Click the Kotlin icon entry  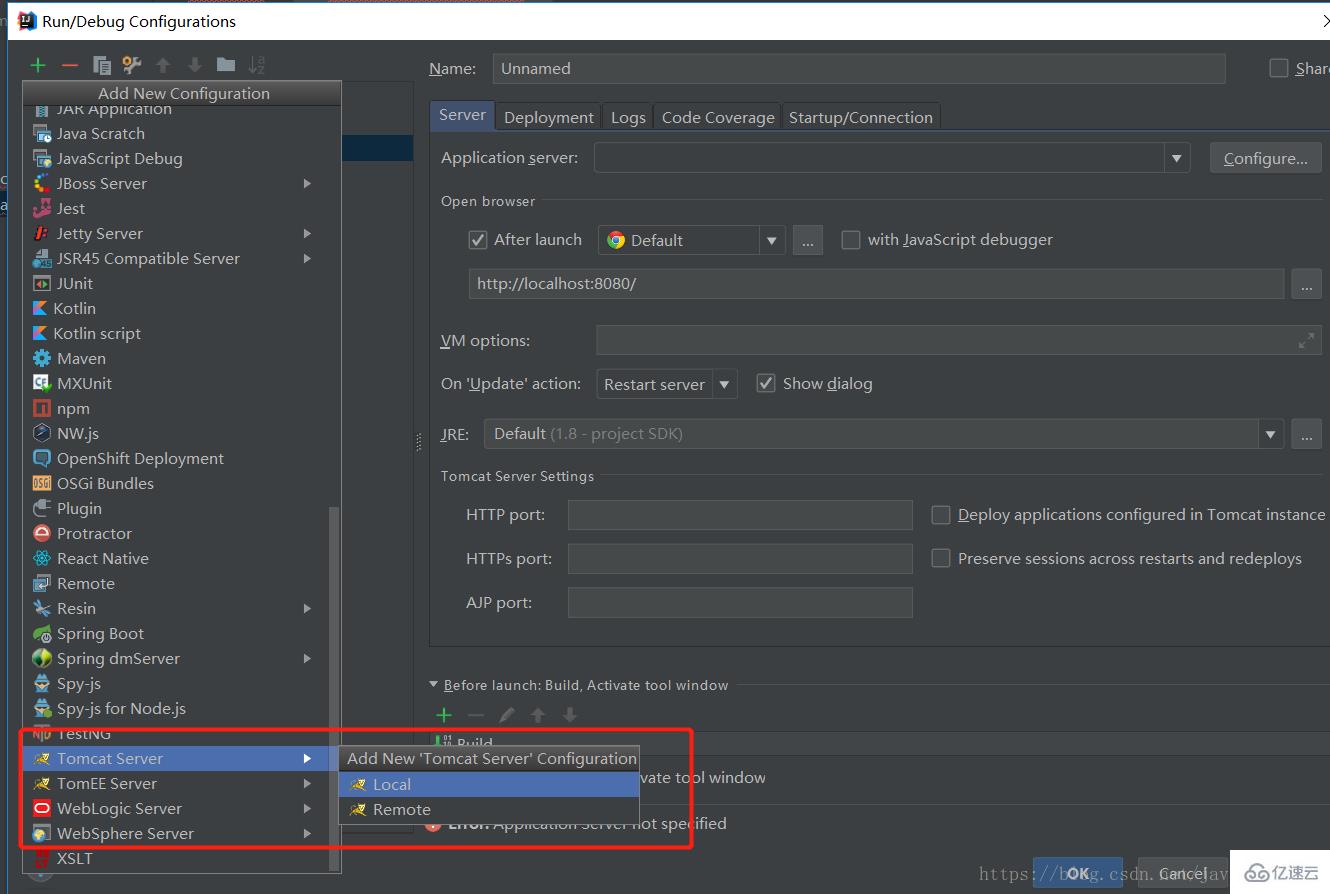(x=40, y=308)
